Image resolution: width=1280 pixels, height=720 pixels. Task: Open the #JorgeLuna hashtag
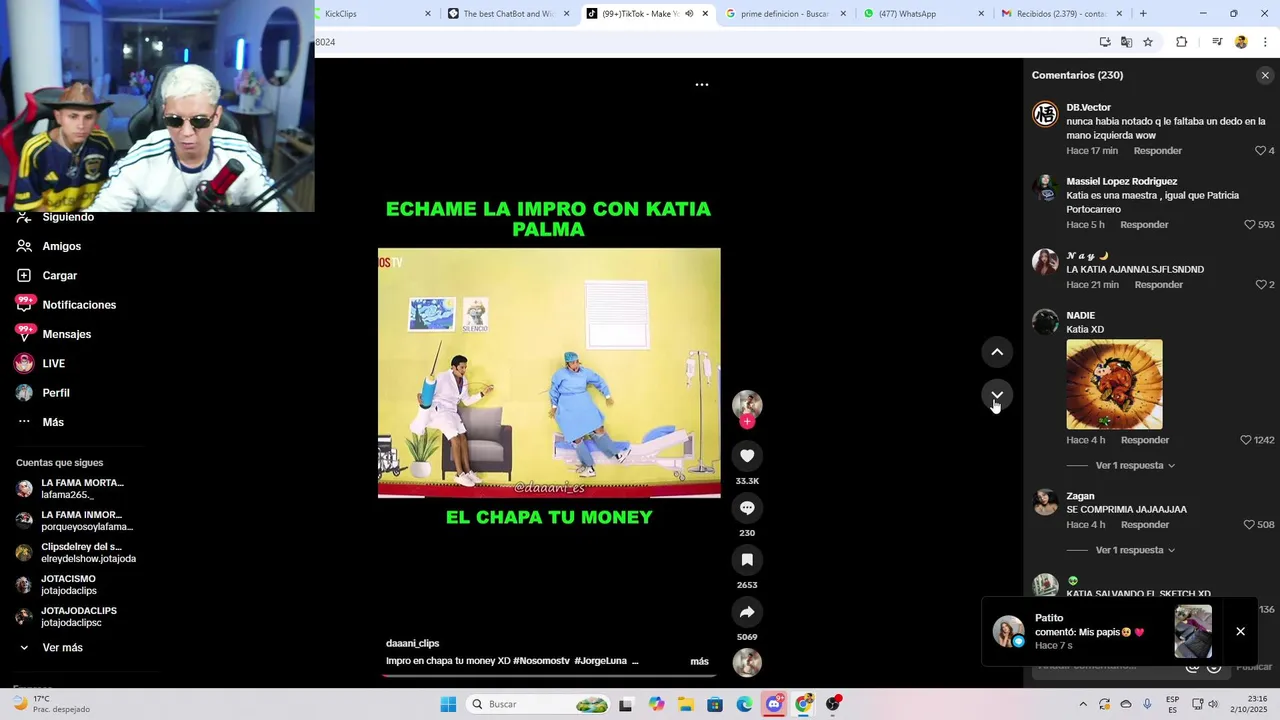pyautogui.click(x=600, y=661)
